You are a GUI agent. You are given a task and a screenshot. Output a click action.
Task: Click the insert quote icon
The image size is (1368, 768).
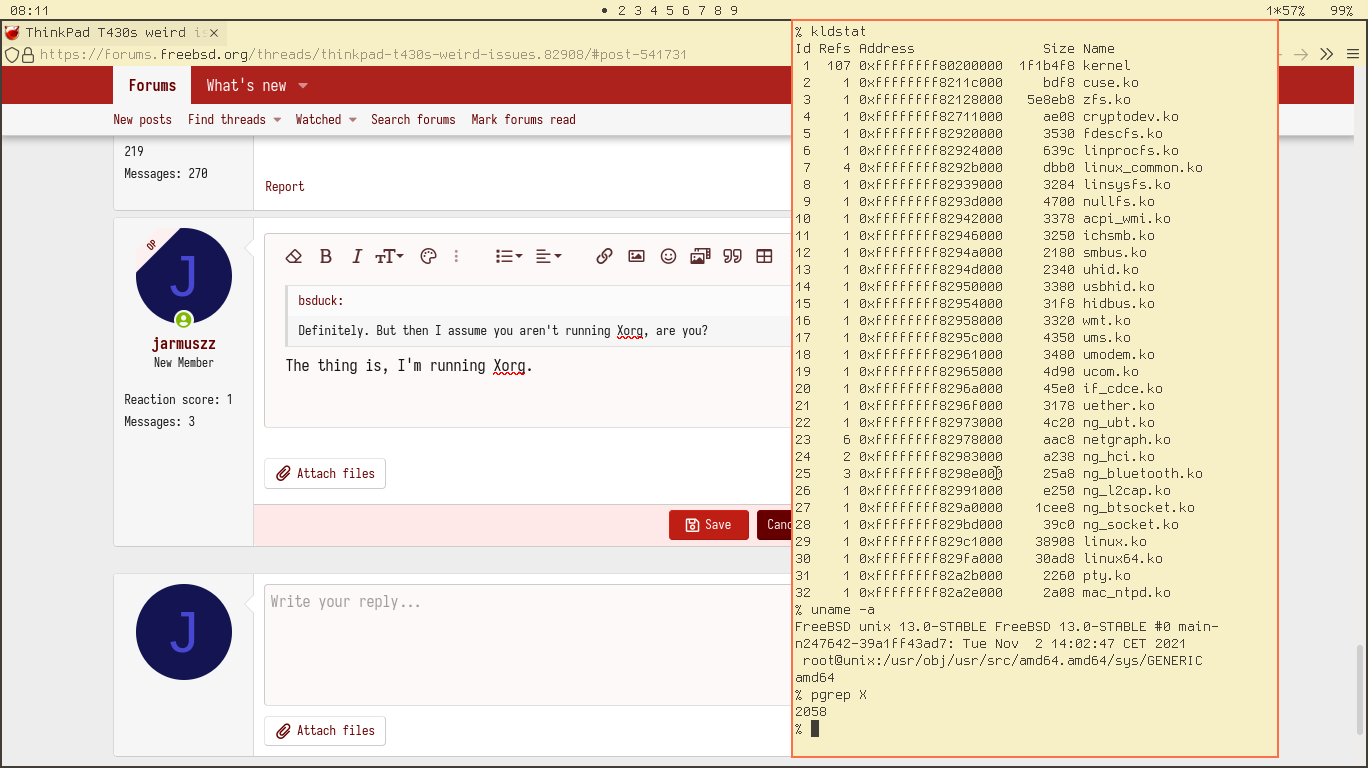(x=732, y=256)
